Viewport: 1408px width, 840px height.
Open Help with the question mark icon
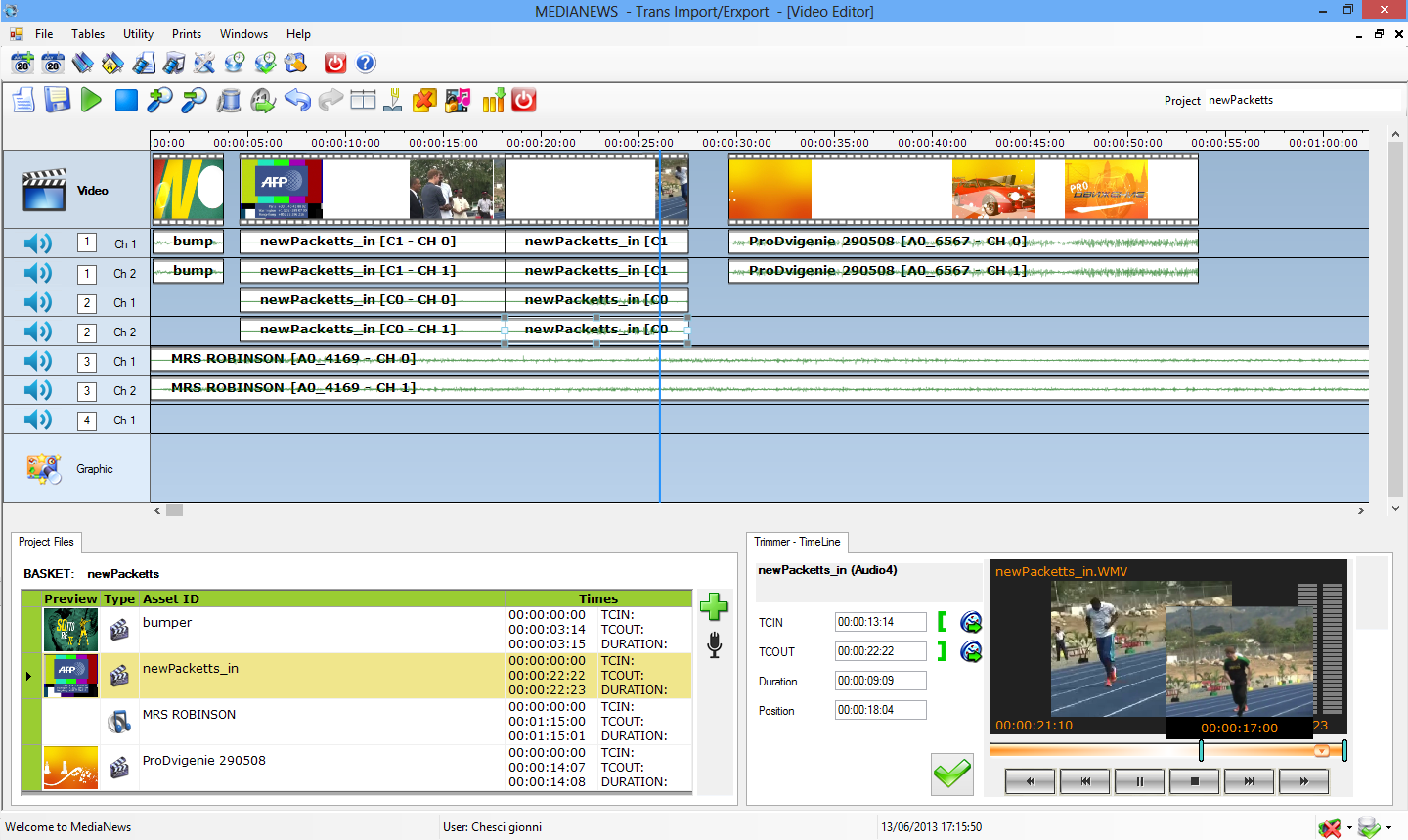(x=365, y=63)
